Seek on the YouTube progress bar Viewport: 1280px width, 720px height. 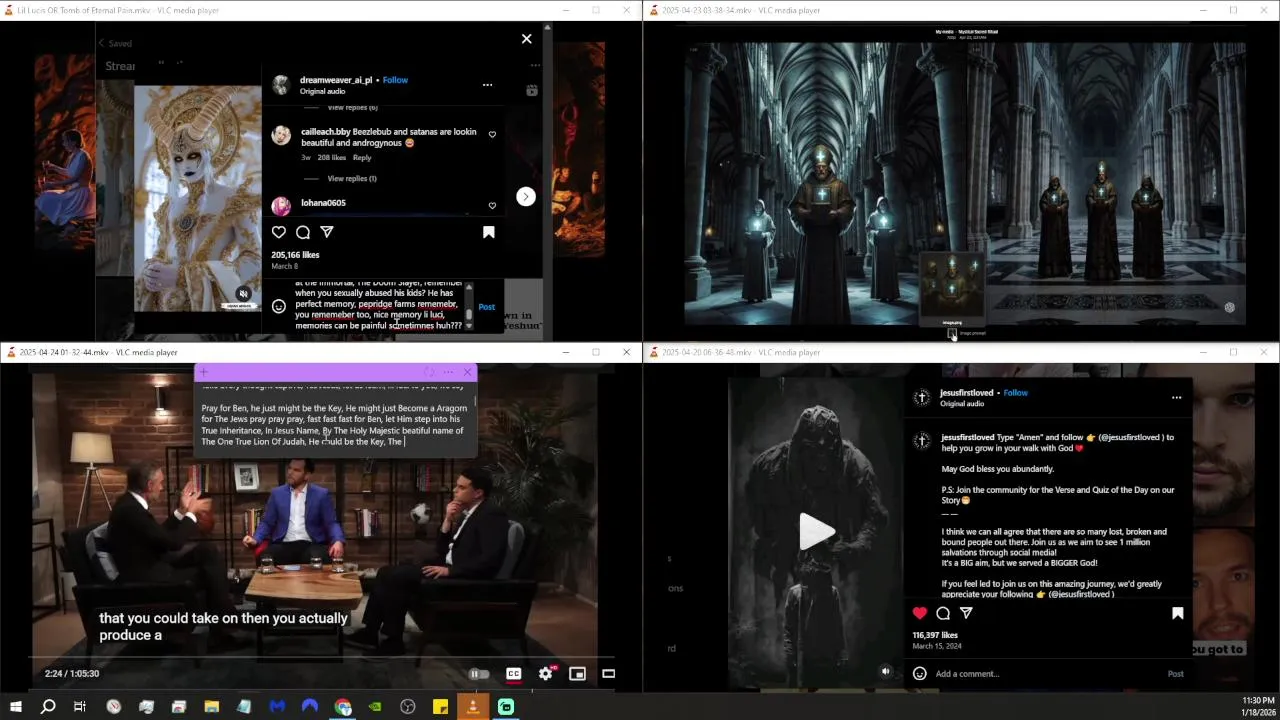point(321,658)
